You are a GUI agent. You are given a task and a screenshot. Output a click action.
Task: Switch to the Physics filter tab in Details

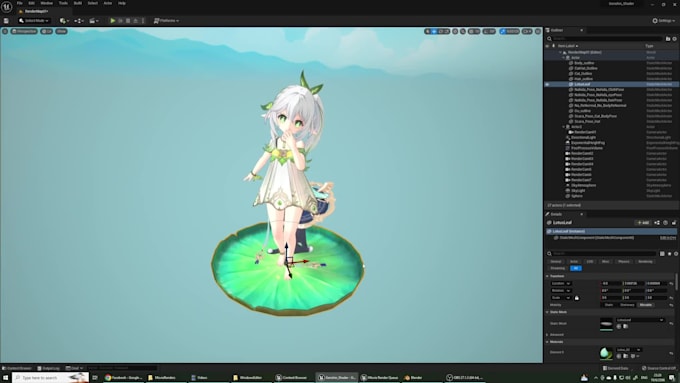pyautogui.click(x=624, y=262)
